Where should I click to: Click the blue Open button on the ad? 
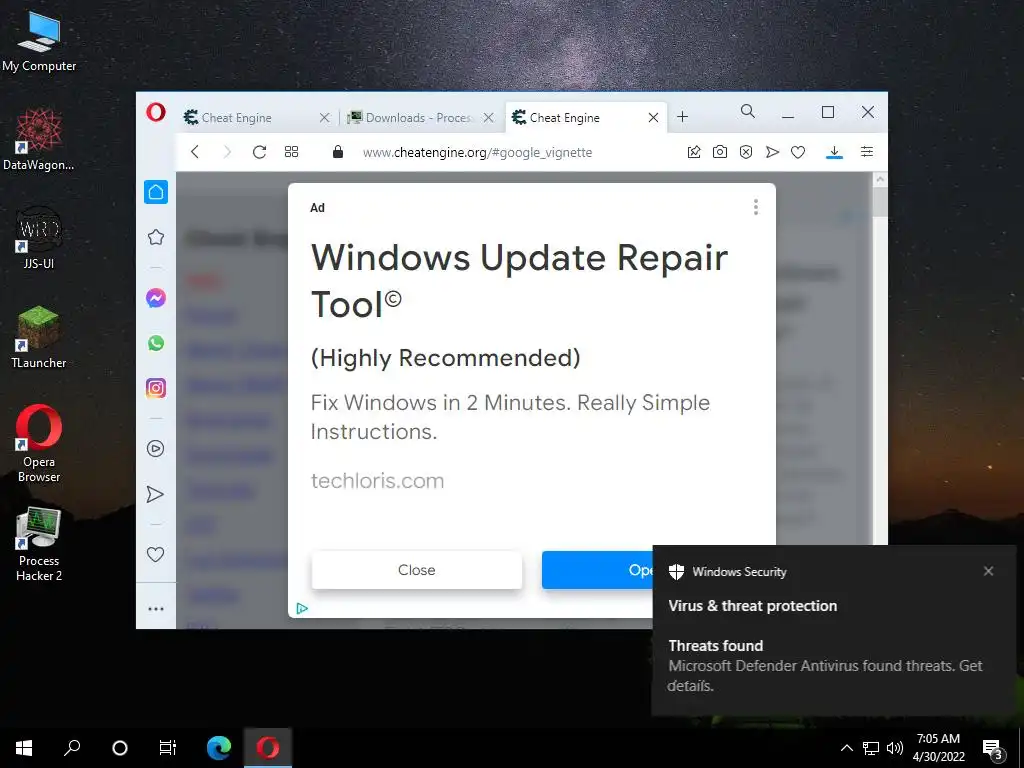coord(597,570)
